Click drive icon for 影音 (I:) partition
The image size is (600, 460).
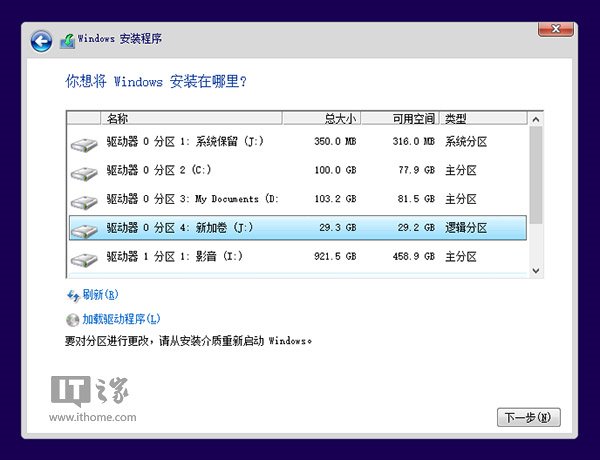click(84, 259)
